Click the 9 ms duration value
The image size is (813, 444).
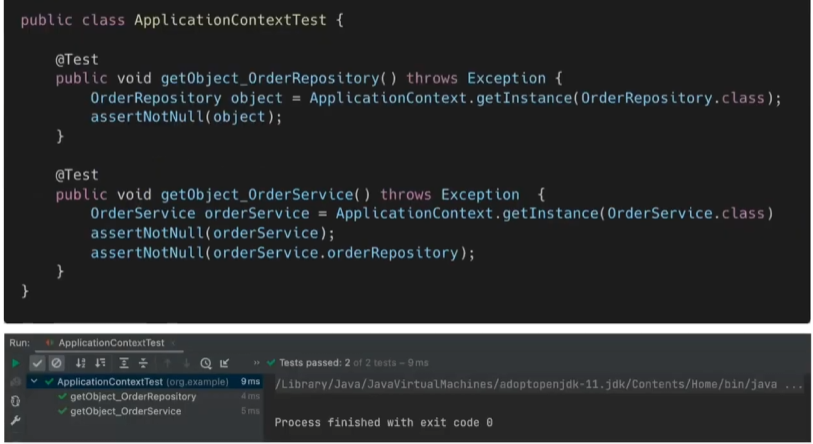(x=250, y=382)
